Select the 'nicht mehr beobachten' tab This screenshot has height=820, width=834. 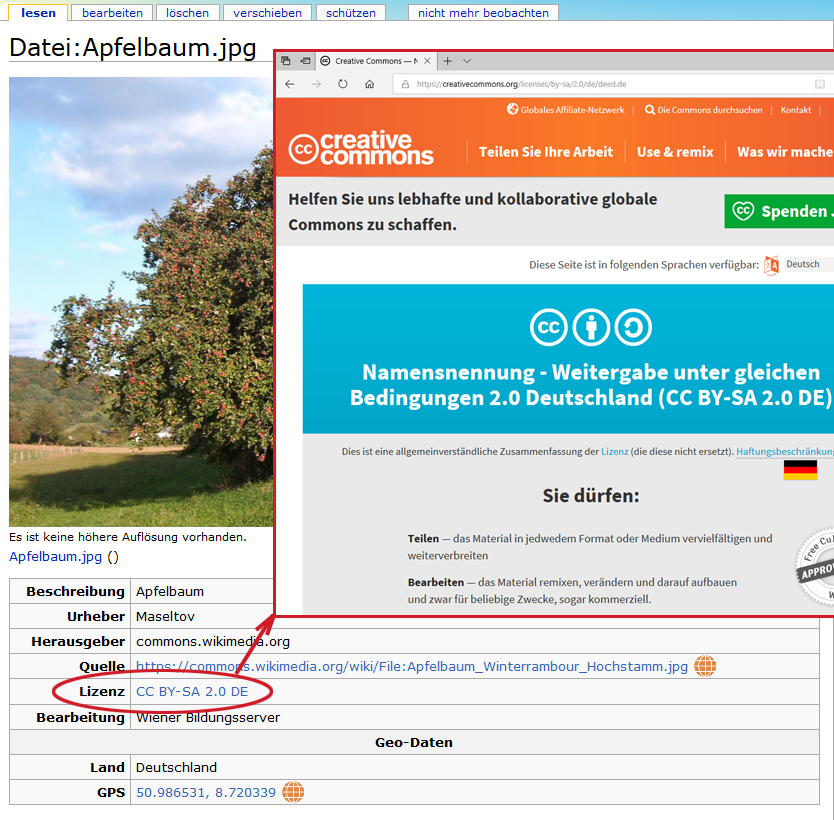(x=483, y=13)
